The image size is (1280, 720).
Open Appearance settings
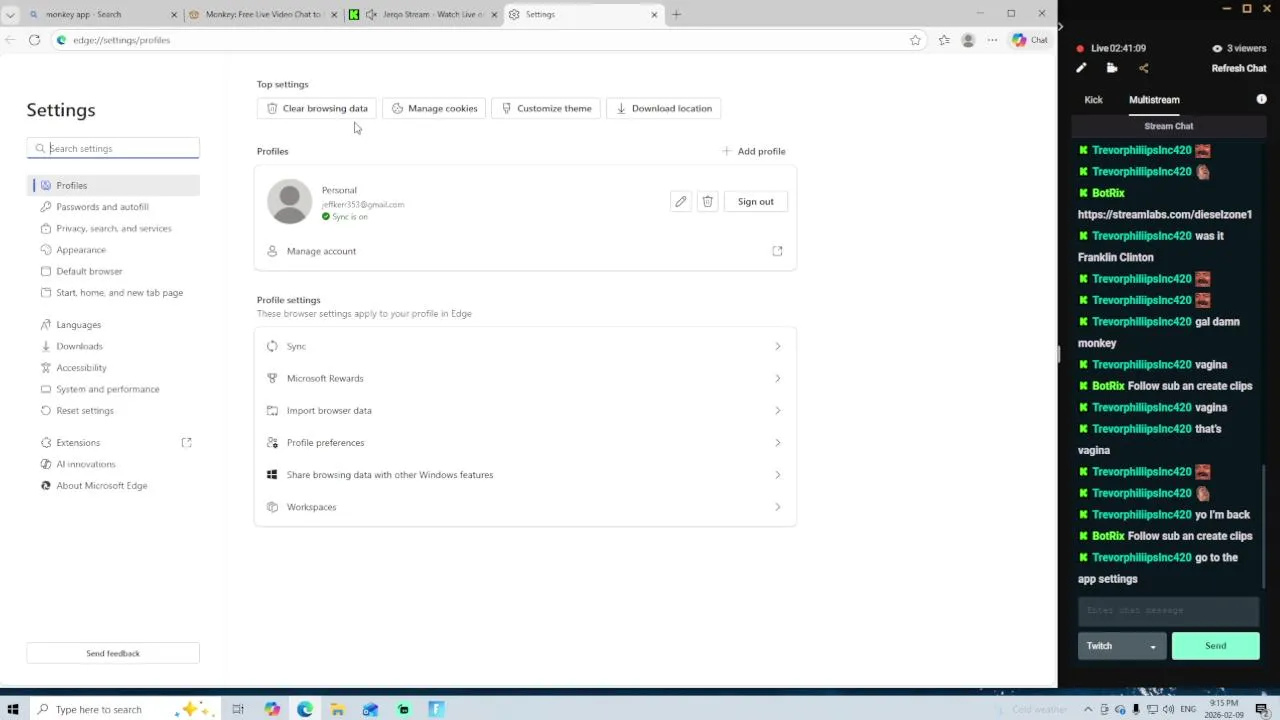(113, 250)
